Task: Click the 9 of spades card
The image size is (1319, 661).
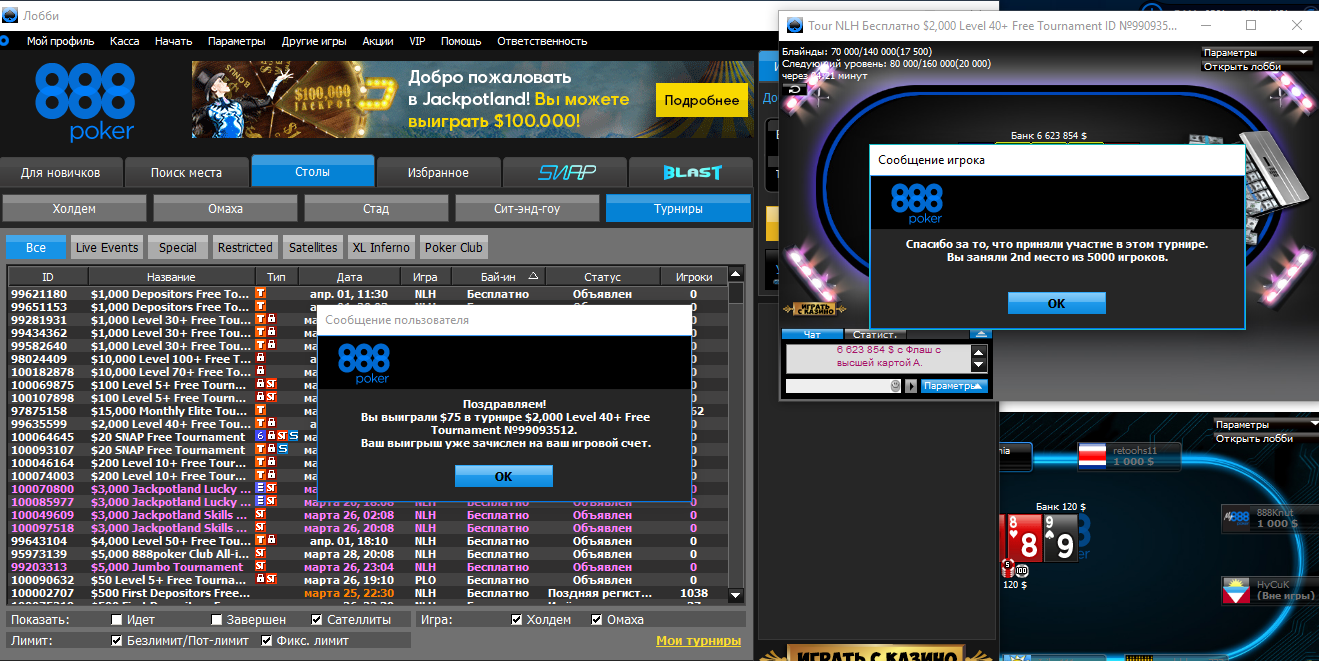Action: pyautogui.click(x=1060, y=538)
